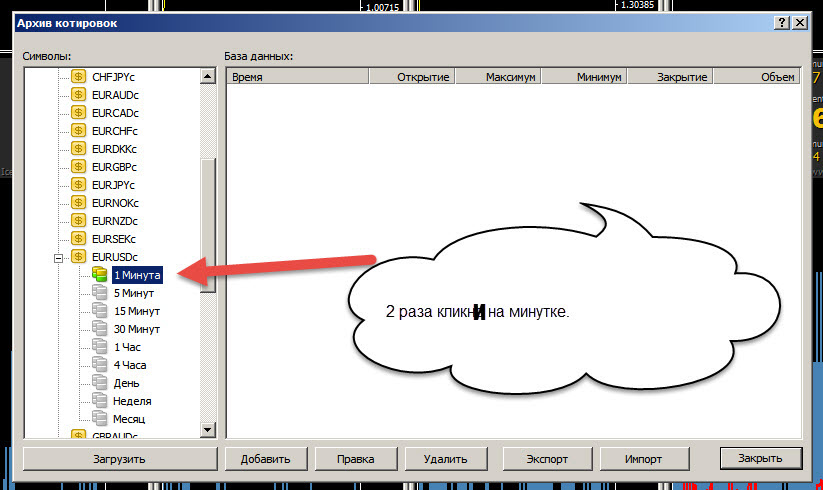Viewport: 823px width, 490px height.
Task: Click the database icon beside День
Action: (x=100, y=382)
